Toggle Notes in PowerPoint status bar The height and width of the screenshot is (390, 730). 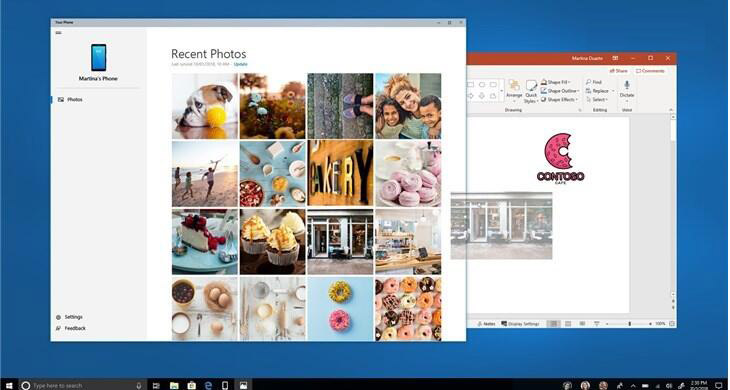point(486,323)
